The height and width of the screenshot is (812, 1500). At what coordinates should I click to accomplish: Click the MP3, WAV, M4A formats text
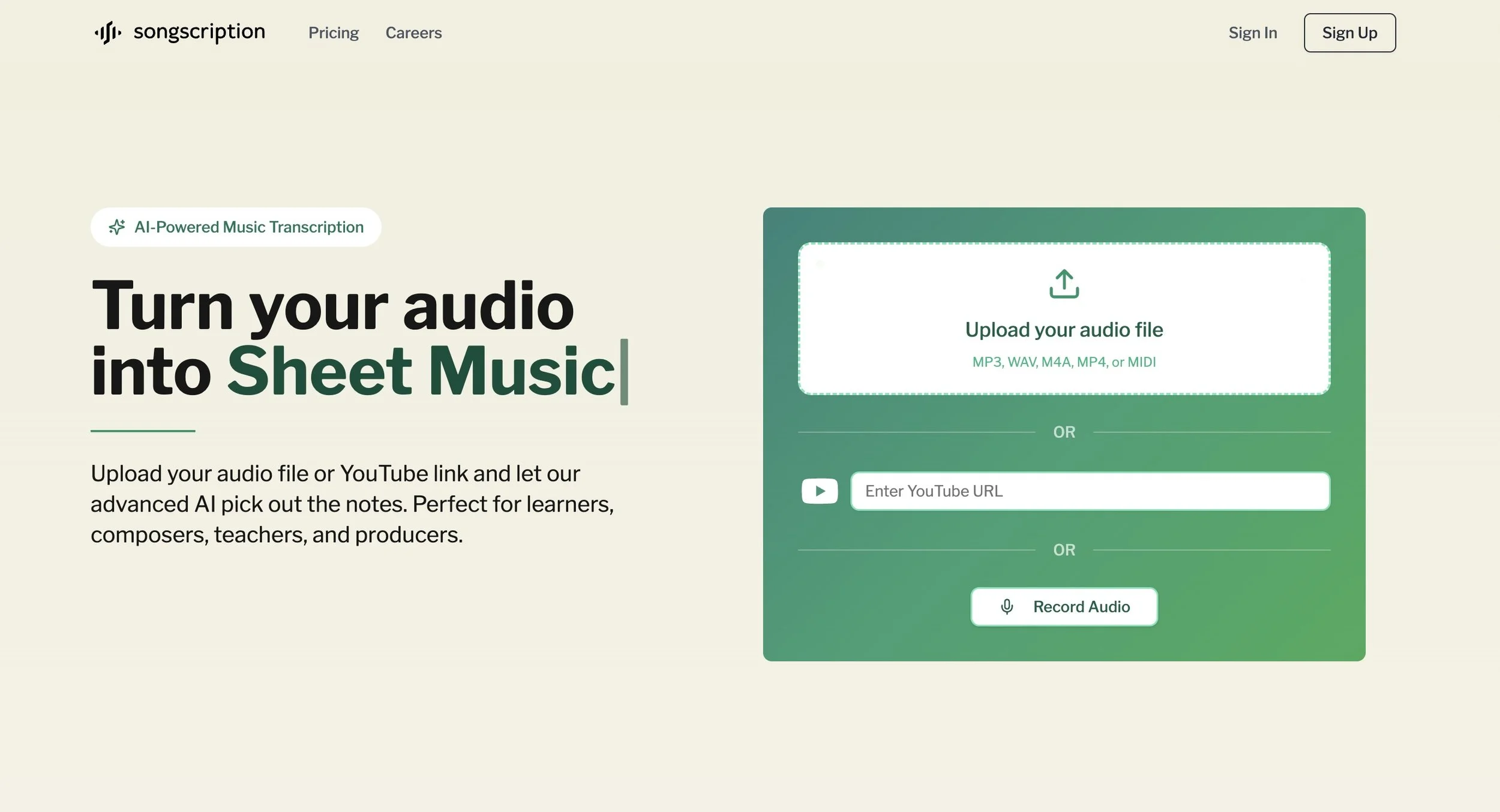click(1064, 362)
